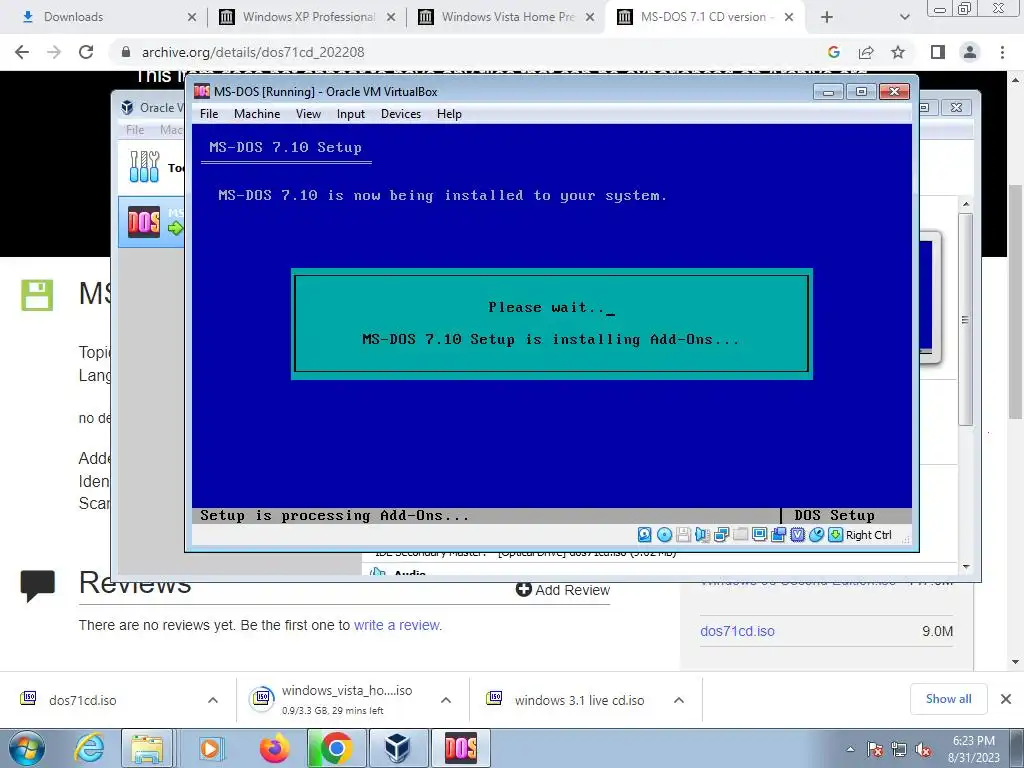The height and width of the screenshot is (768, 1024).
Task: Close the downloads bar
Action: (1006, 699)
